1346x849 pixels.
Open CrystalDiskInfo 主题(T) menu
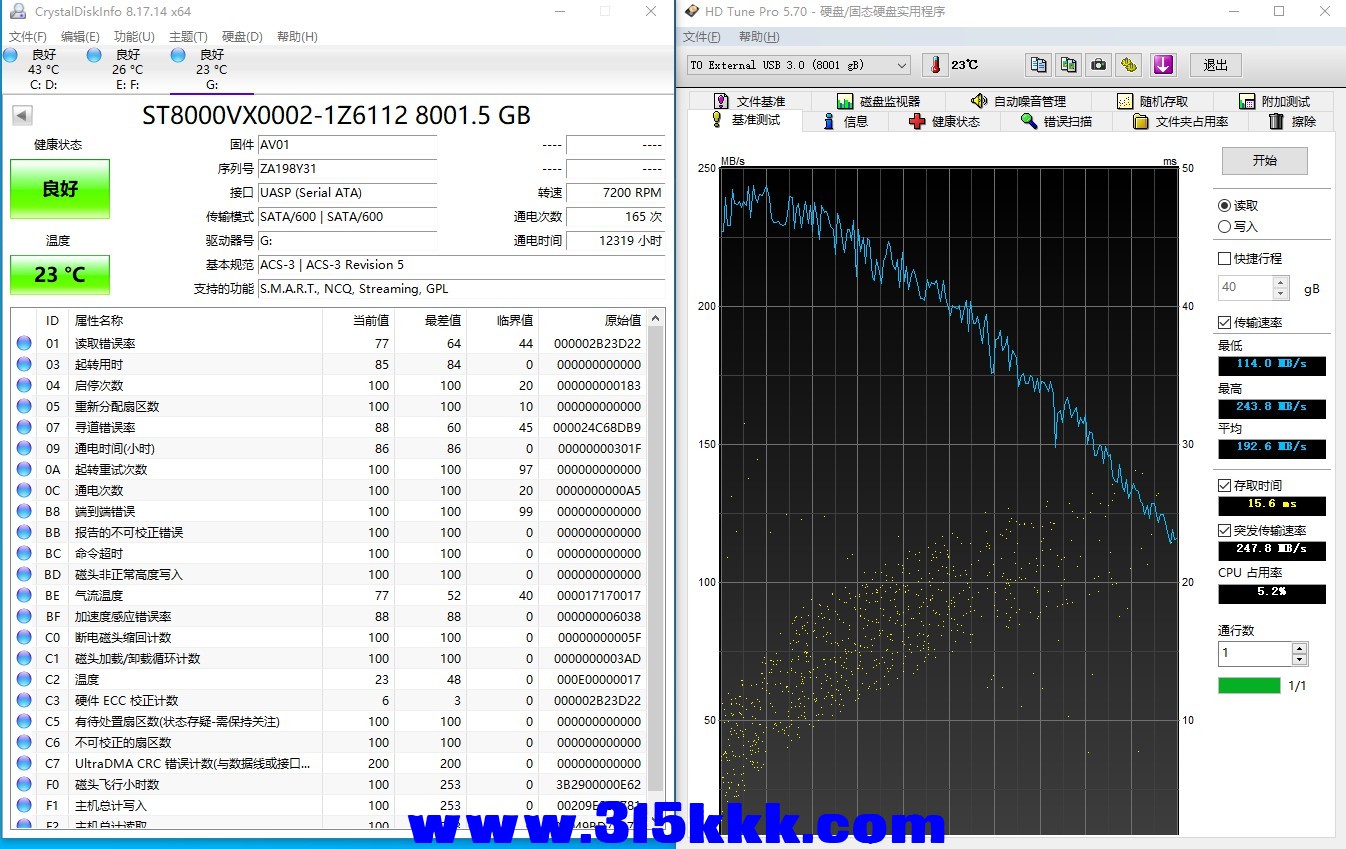pos(188,37)
